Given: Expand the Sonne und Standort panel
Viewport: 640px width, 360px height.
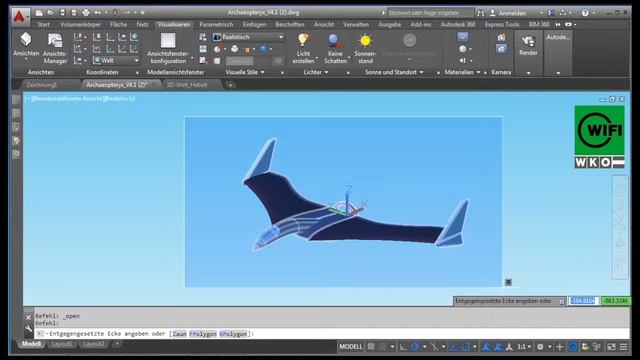Looking at the screenshot, I should pos(394,72).
